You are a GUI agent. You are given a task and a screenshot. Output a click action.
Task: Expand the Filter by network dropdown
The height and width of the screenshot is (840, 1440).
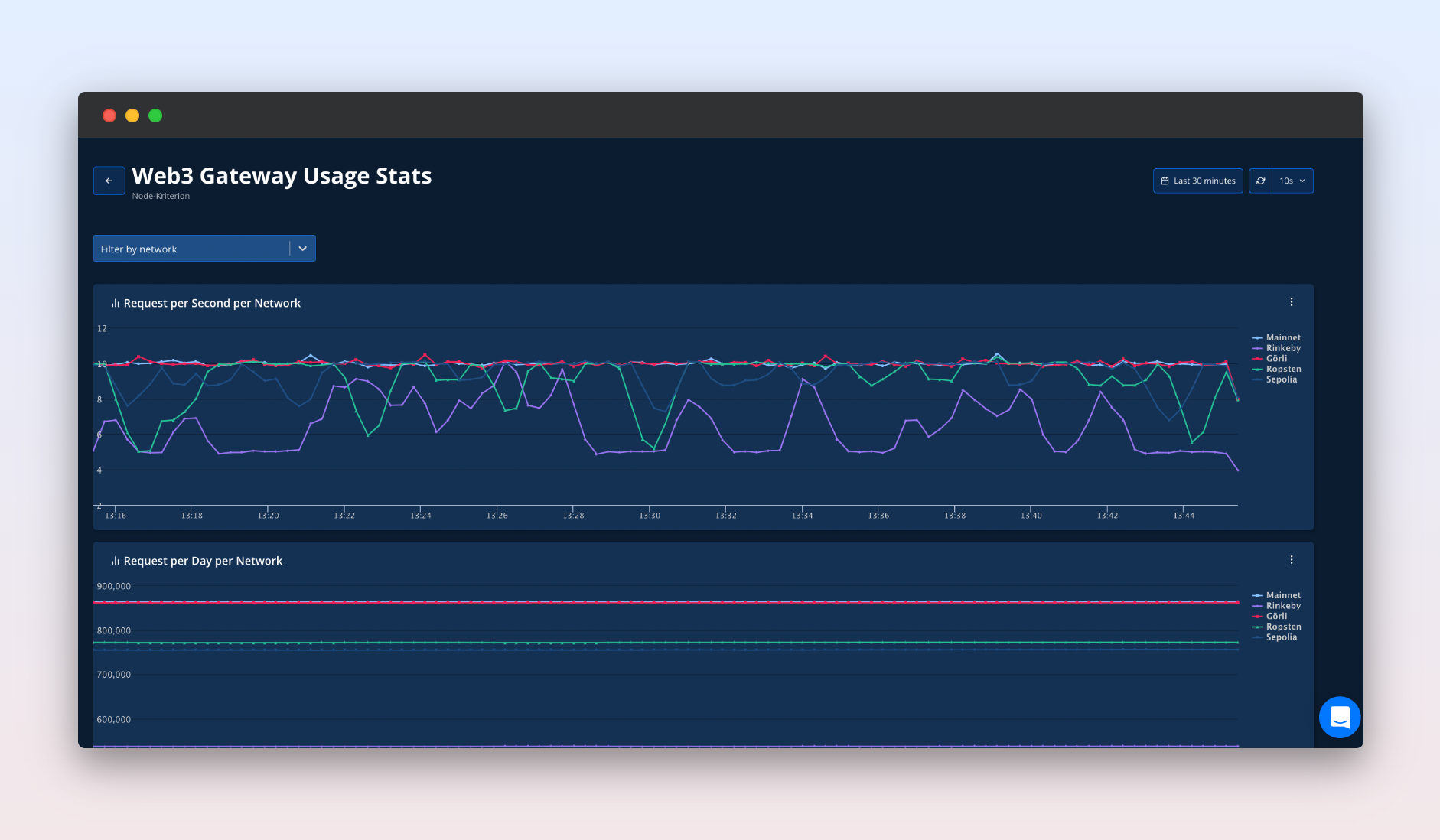tap(191, 249)
